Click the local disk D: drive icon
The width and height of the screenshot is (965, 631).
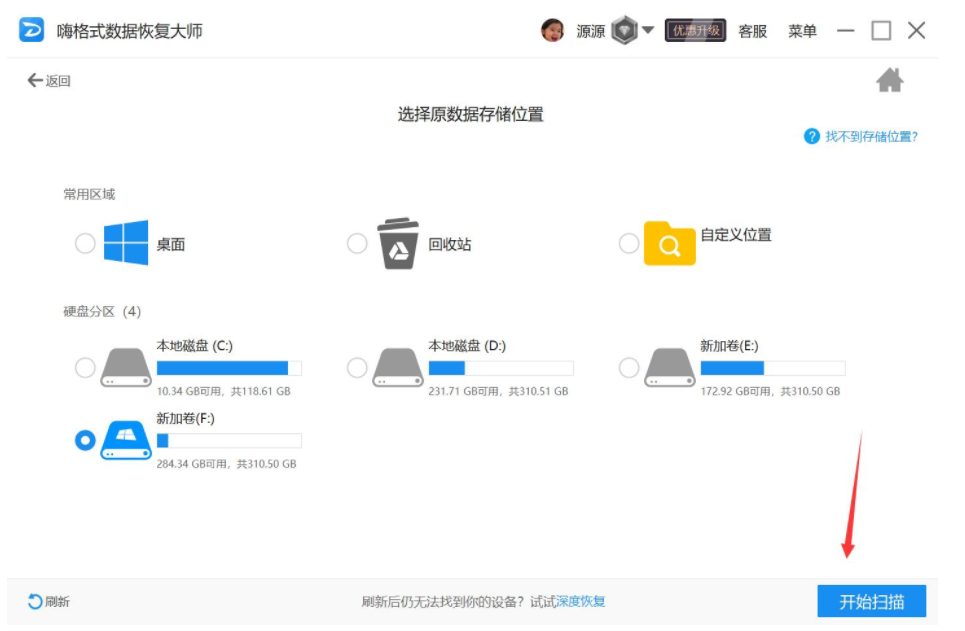tap(397, 367)
